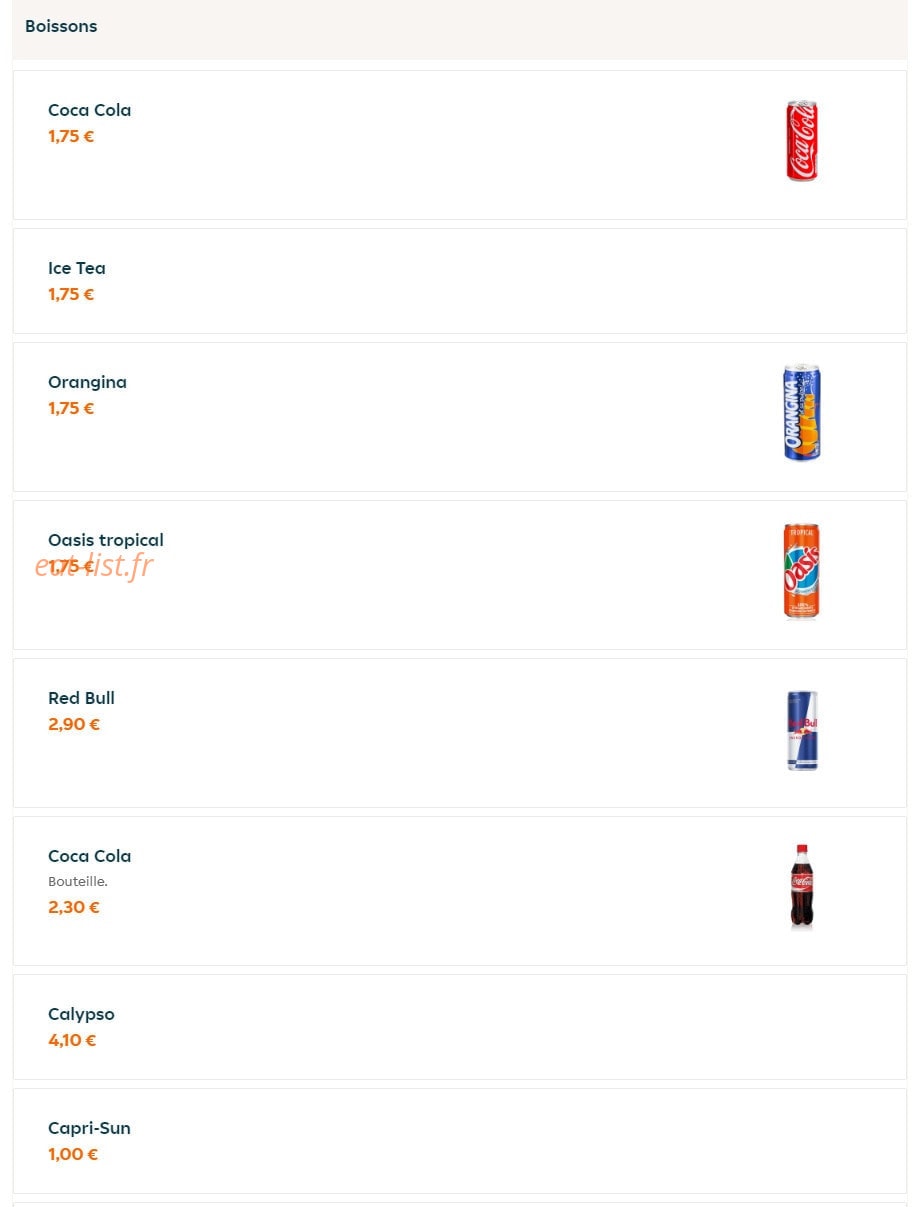923x1207 pixels.
Task: Select the Red Bull product title
Action: pyautogui.click(x=81, y=698)
